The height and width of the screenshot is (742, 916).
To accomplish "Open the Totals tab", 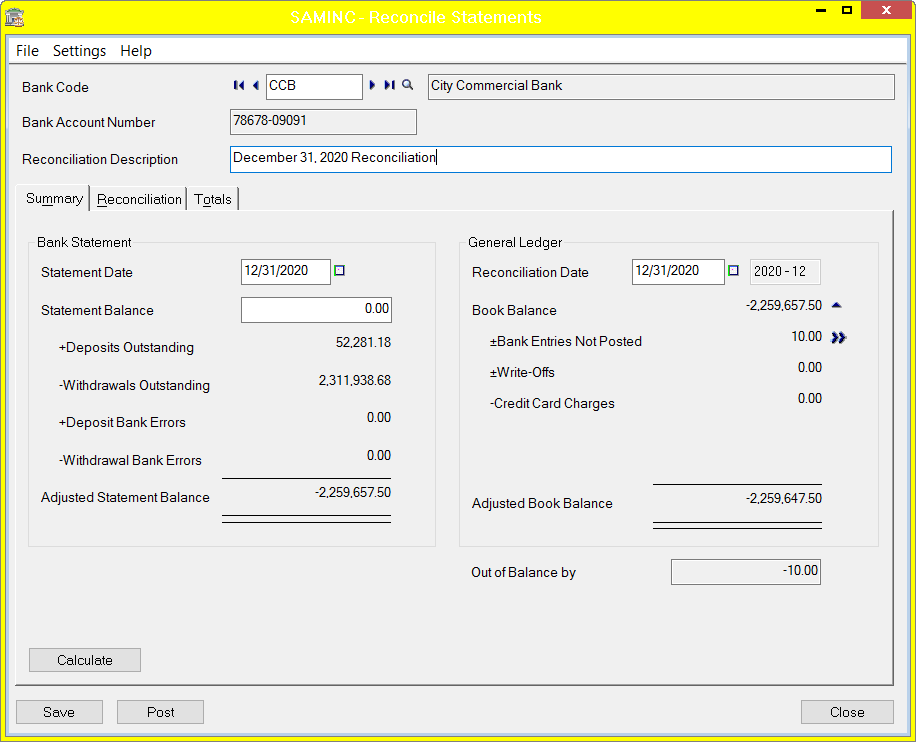I will click(212, 199).
